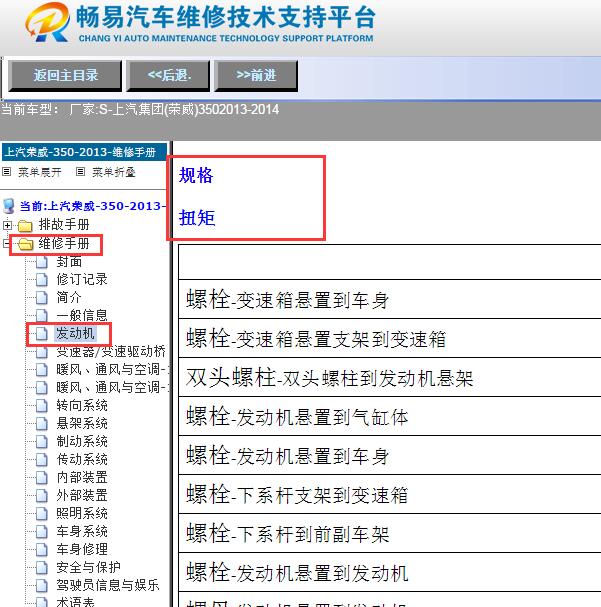The width and height of the screenshot is (601, 607).
Task: Click the document icon beside 修订记录
Action: coord(41,279)
